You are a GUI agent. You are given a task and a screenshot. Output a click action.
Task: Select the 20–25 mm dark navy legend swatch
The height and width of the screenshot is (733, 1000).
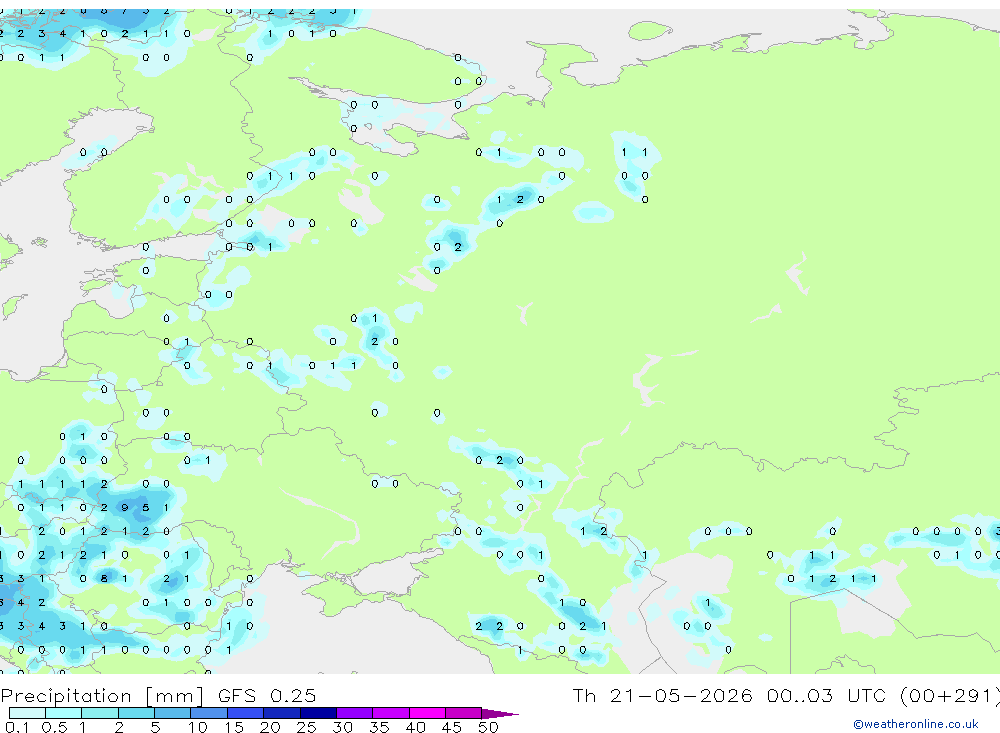click(282, 713)
